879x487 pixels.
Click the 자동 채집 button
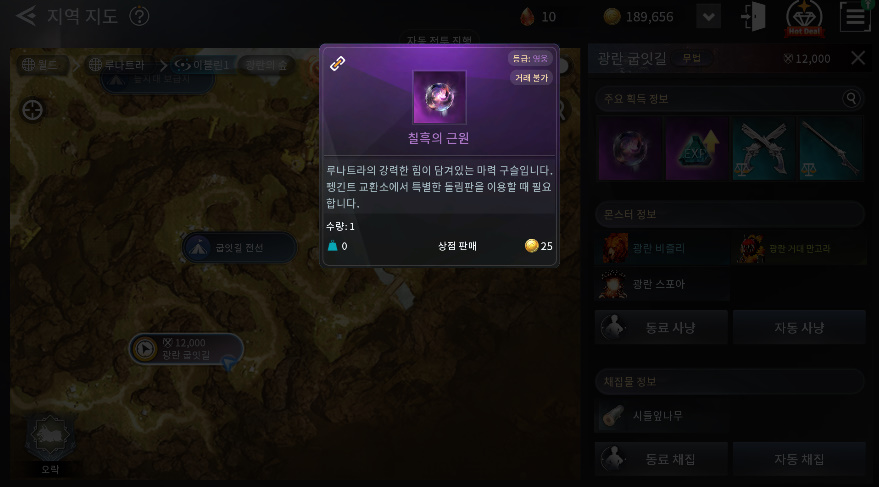click(x=799, y=459)
